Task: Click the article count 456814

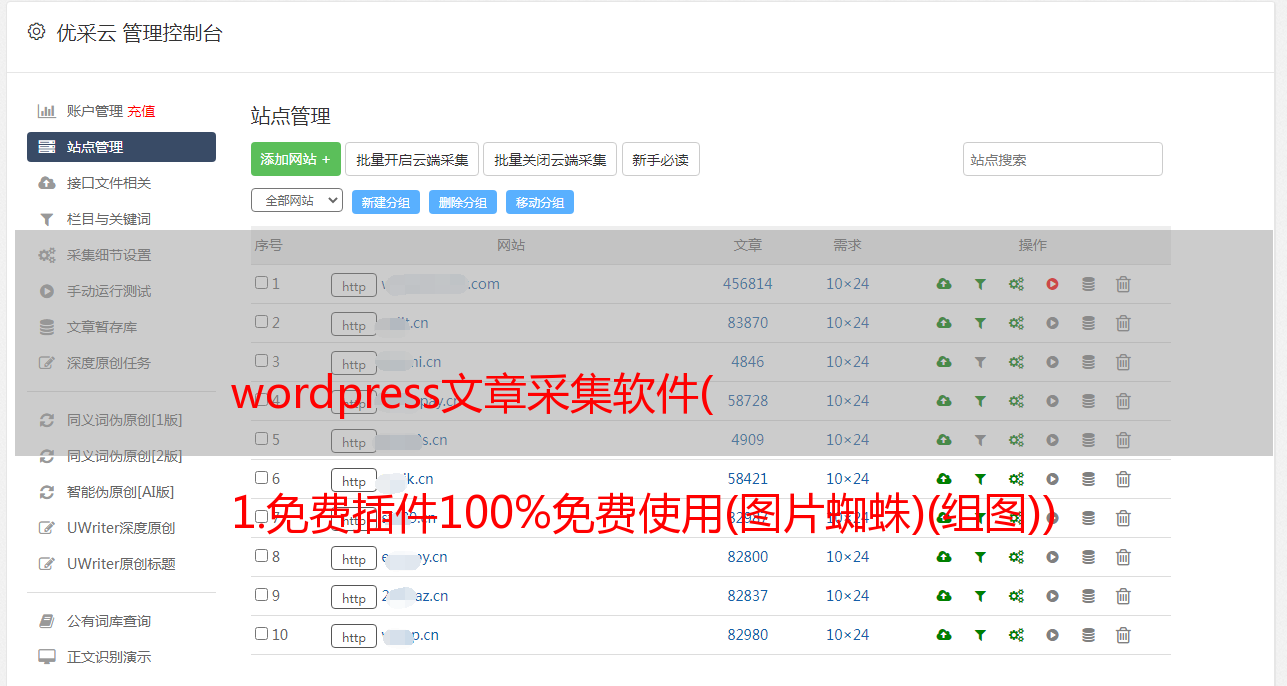Action: tap(748, 284)
